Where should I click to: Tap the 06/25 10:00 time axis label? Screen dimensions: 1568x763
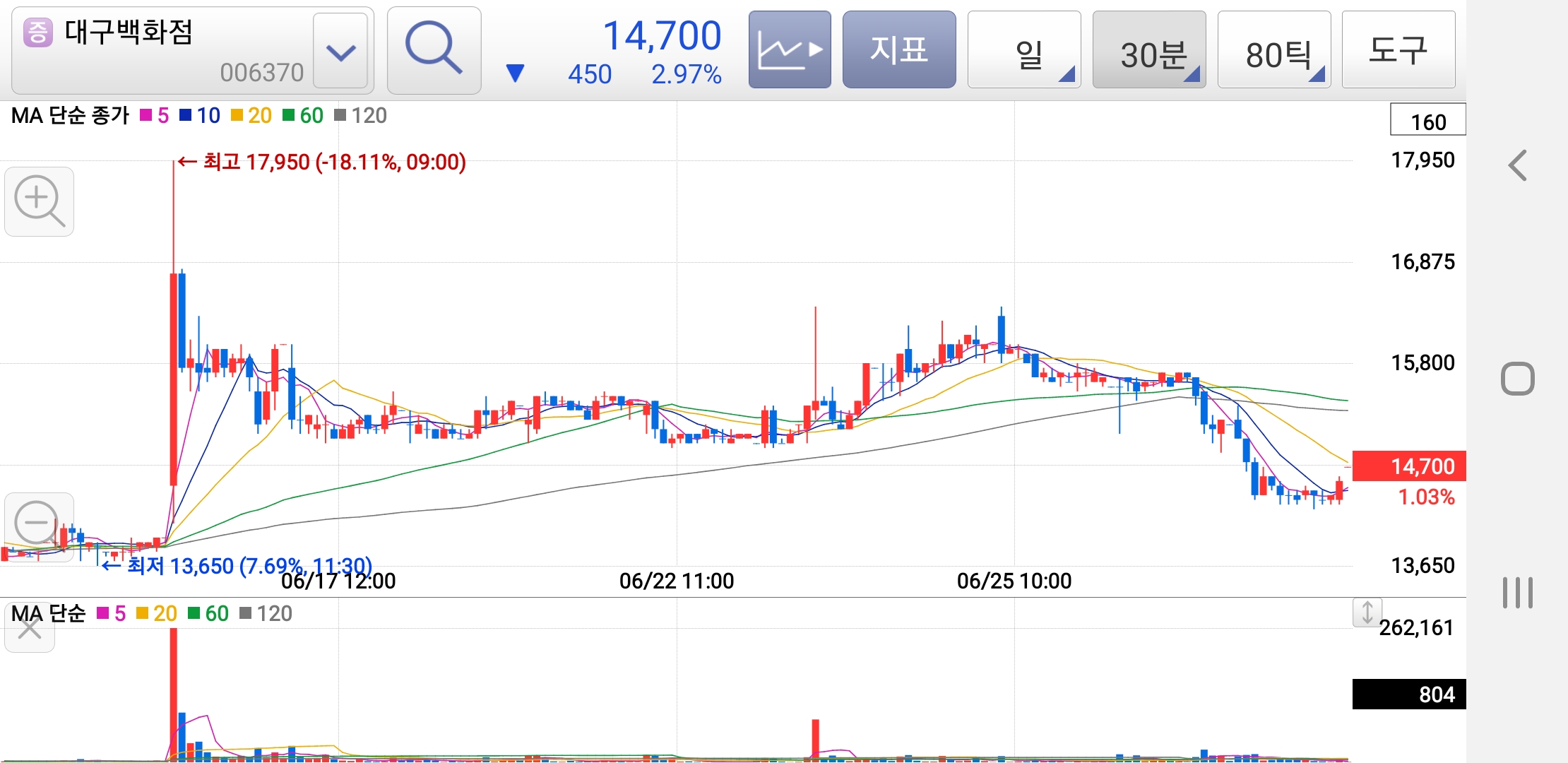tap(1014, 581)
